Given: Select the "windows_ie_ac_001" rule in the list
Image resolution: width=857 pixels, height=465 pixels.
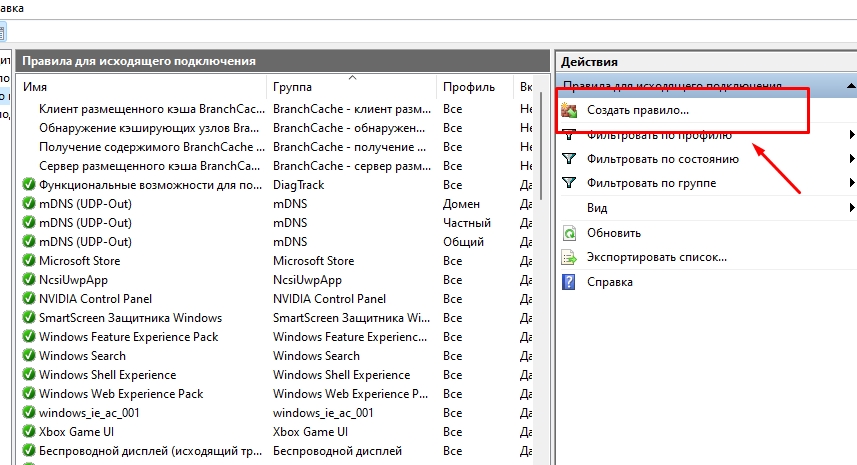Looking at the screenshot, I should click(89, 413).
